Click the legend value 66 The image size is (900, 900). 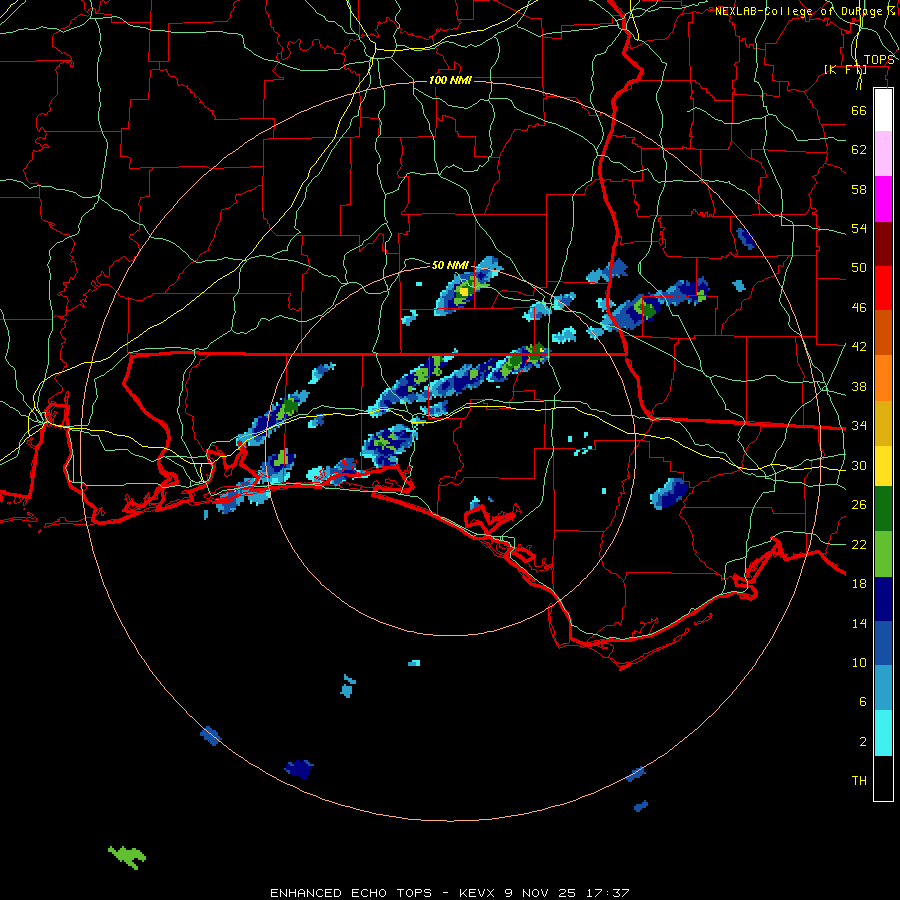coord(859,110)
